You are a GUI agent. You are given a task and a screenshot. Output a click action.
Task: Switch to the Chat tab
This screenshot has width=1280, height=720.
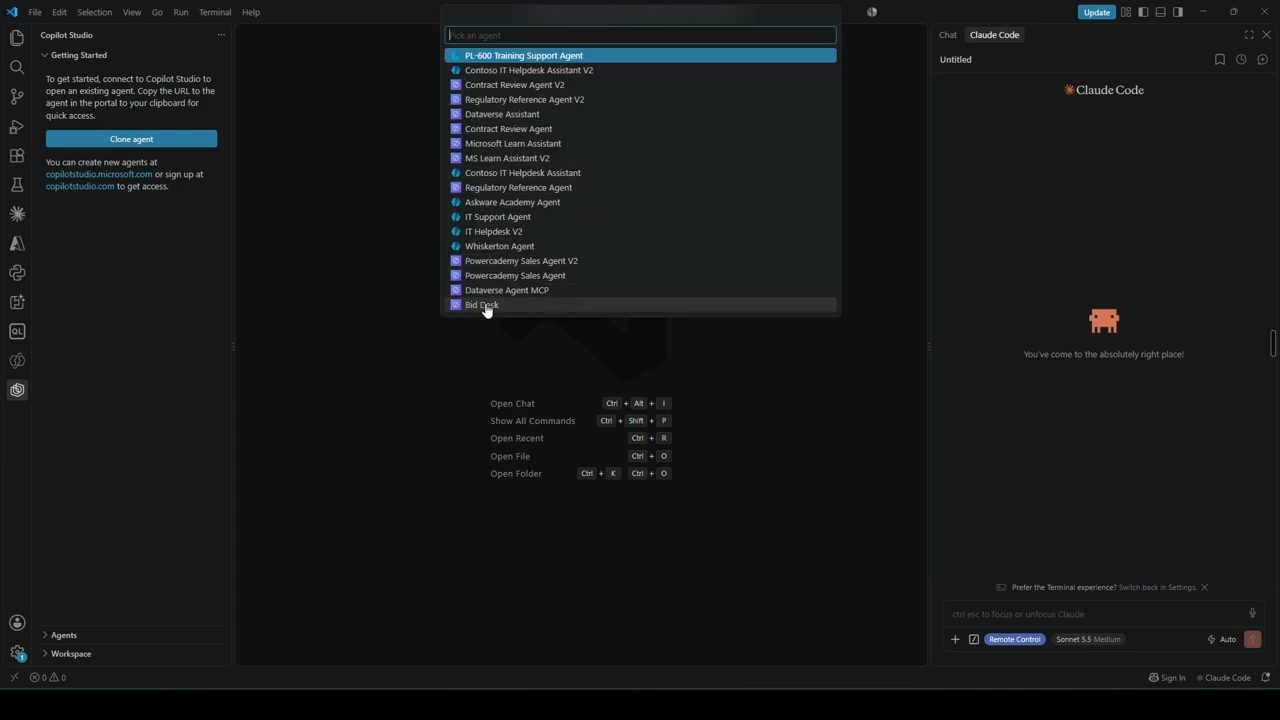tap(948, 35)
